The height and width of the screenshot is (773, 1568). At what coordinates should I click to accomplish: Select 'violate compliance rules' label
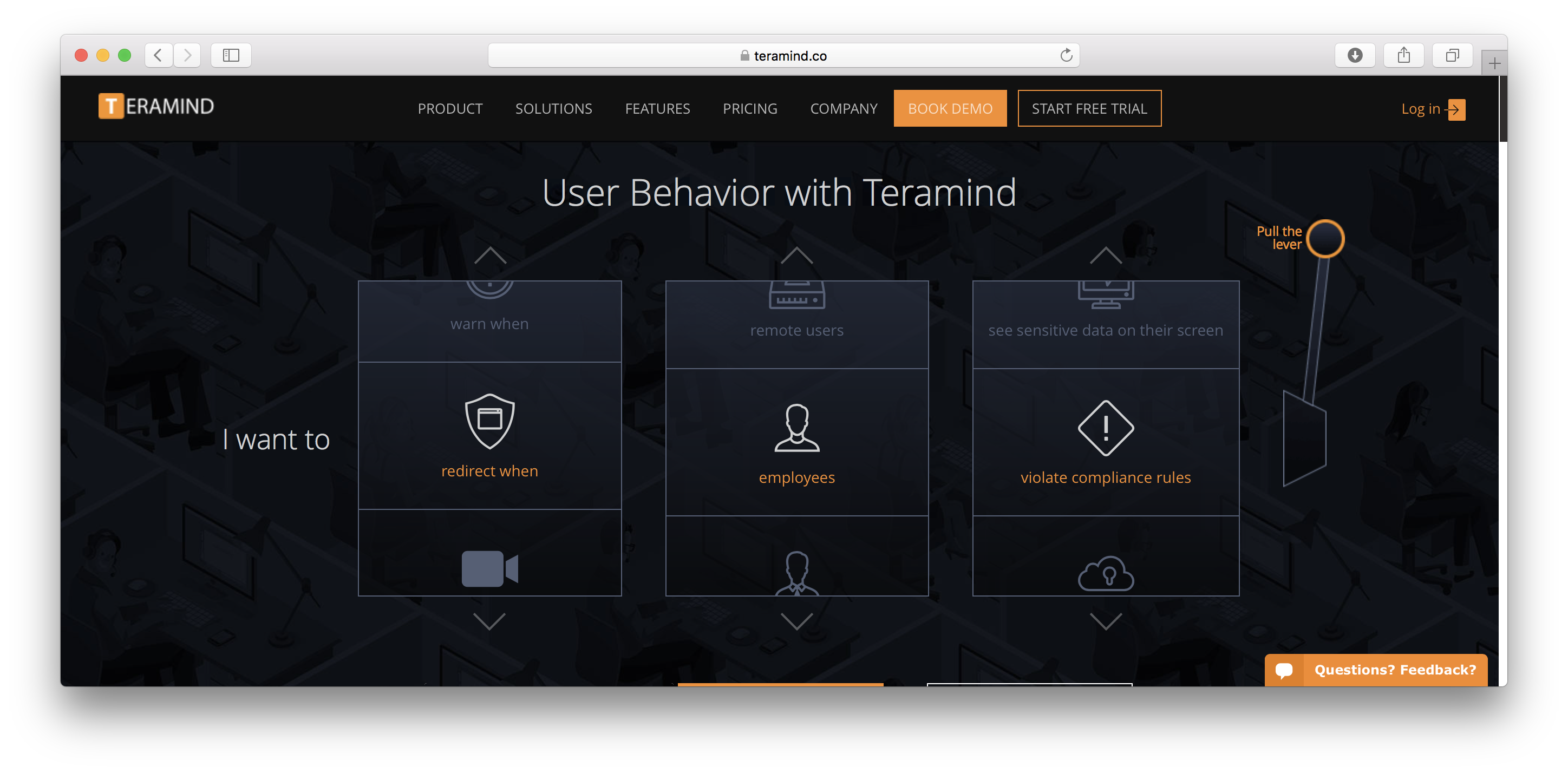click(1106, 478)
